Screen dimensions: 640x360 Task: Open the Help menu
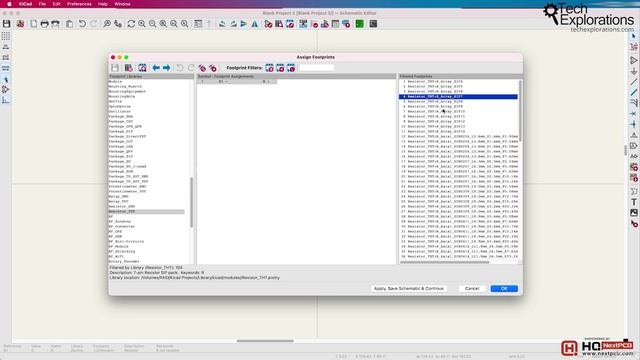click(102, 4)
